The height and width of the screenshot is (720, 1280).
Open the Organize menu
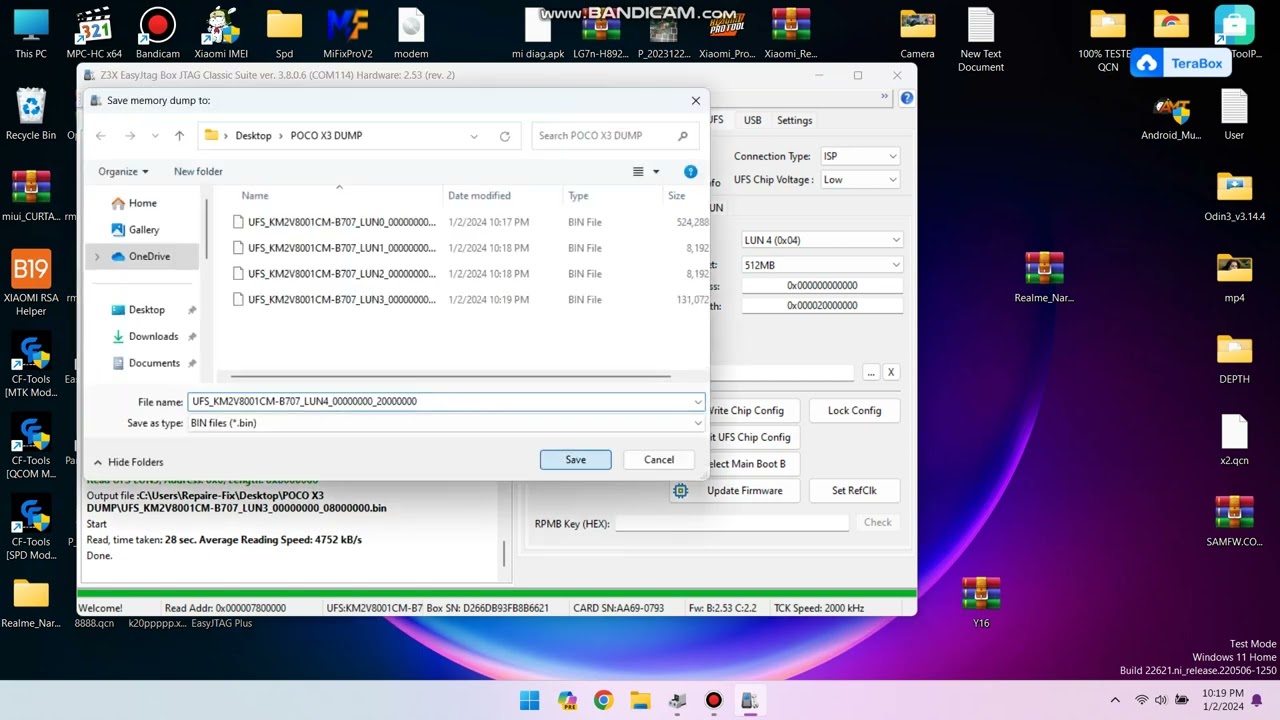coord(123,172)
